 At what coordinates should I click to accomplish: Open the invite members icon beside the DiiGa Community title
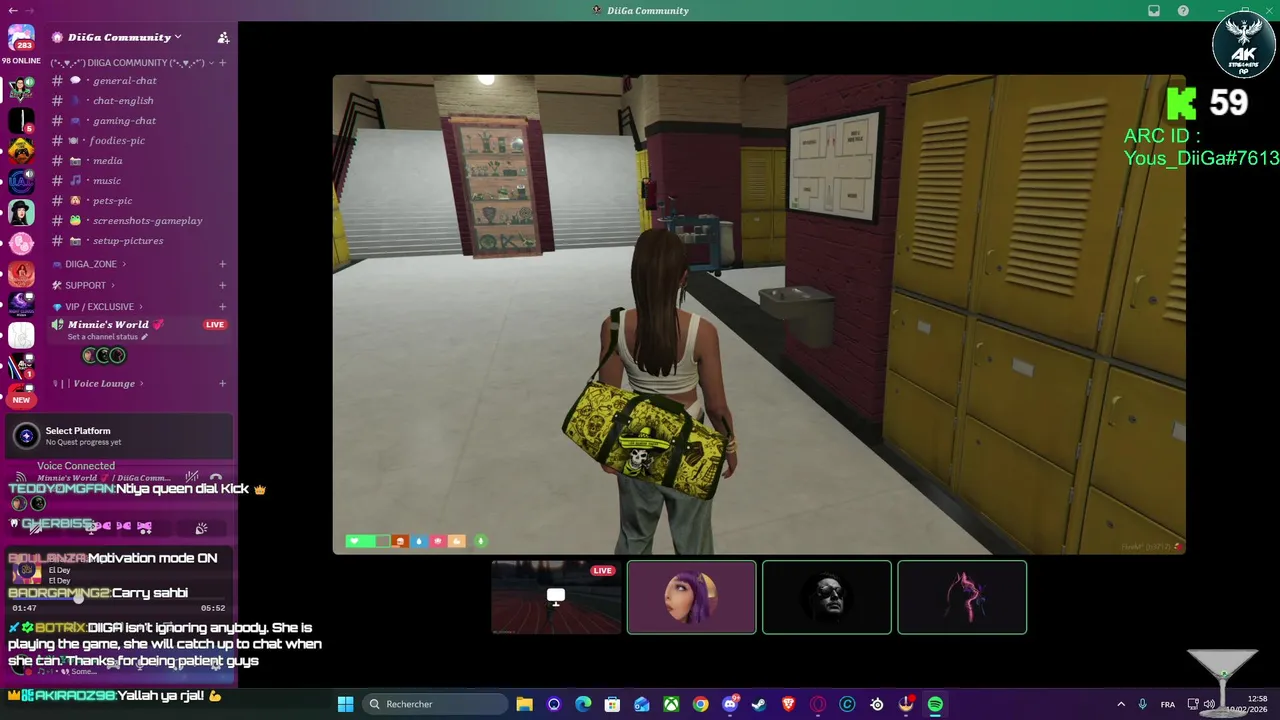coord(223,38)
